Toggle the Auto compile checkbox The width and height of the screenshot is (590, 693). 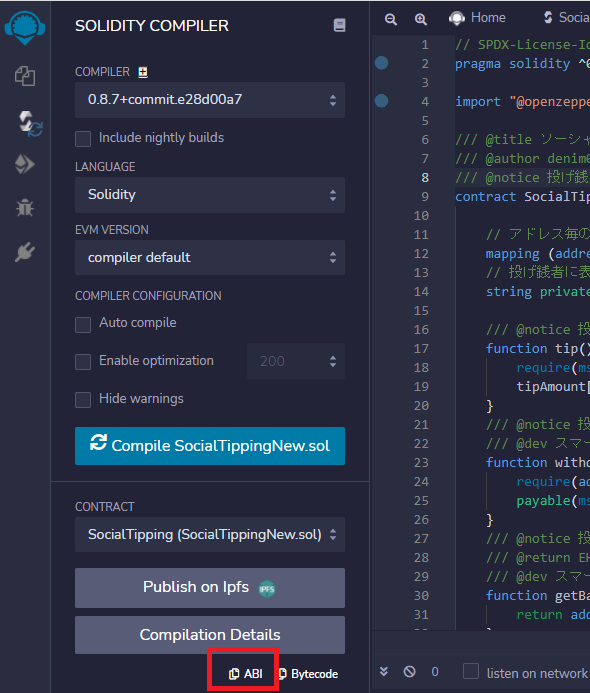(83, 324)
